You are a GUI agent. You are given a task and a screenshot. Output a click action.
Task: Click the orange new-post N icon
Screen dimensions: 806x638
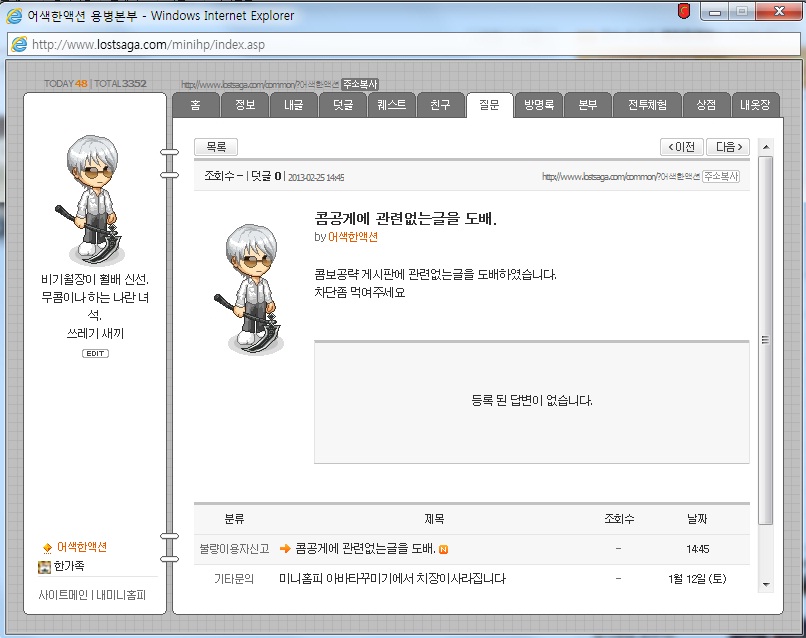[x=443, y=550]
